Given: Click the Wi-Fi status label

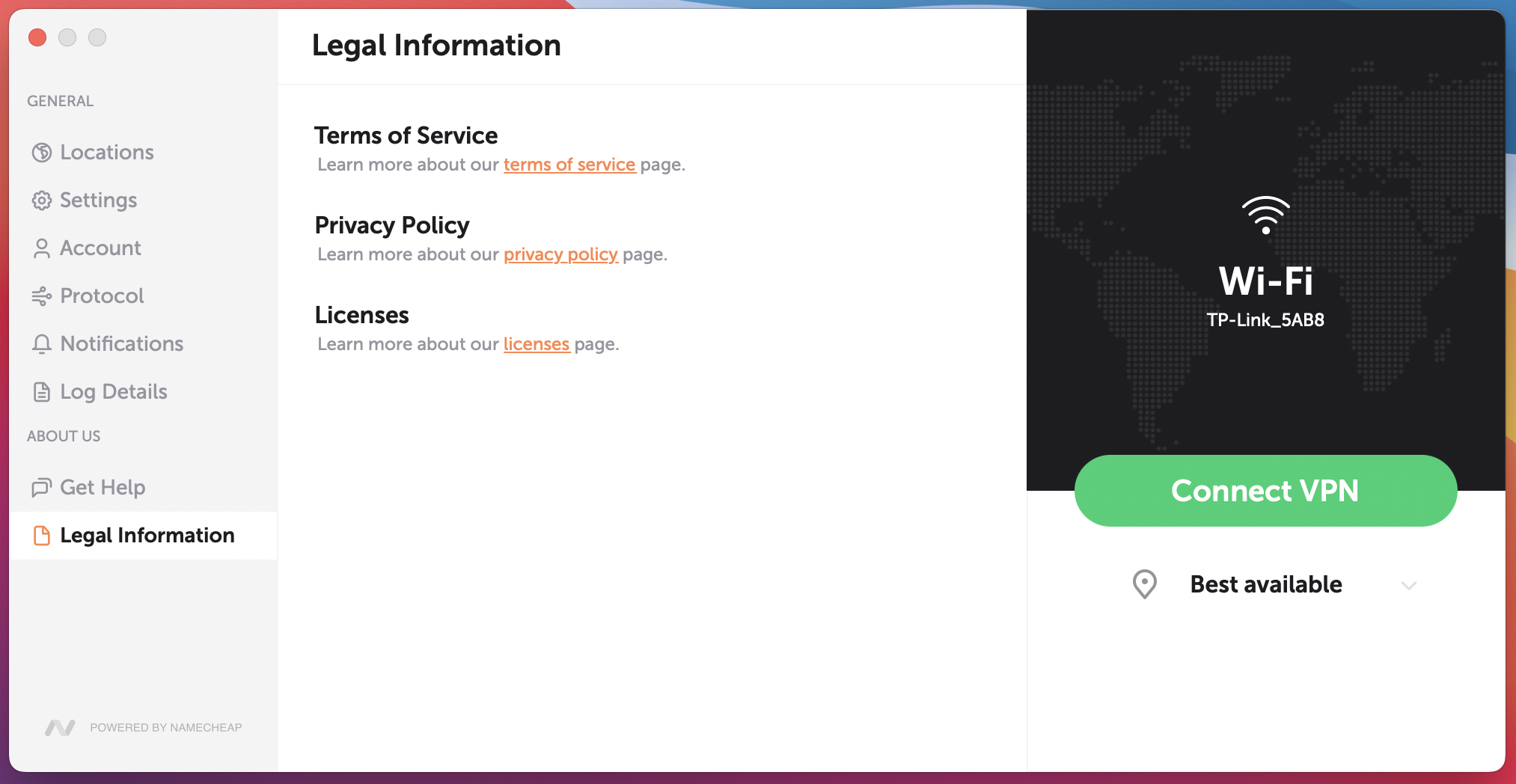Looking at the screenshot, I should pos(1265,281).
